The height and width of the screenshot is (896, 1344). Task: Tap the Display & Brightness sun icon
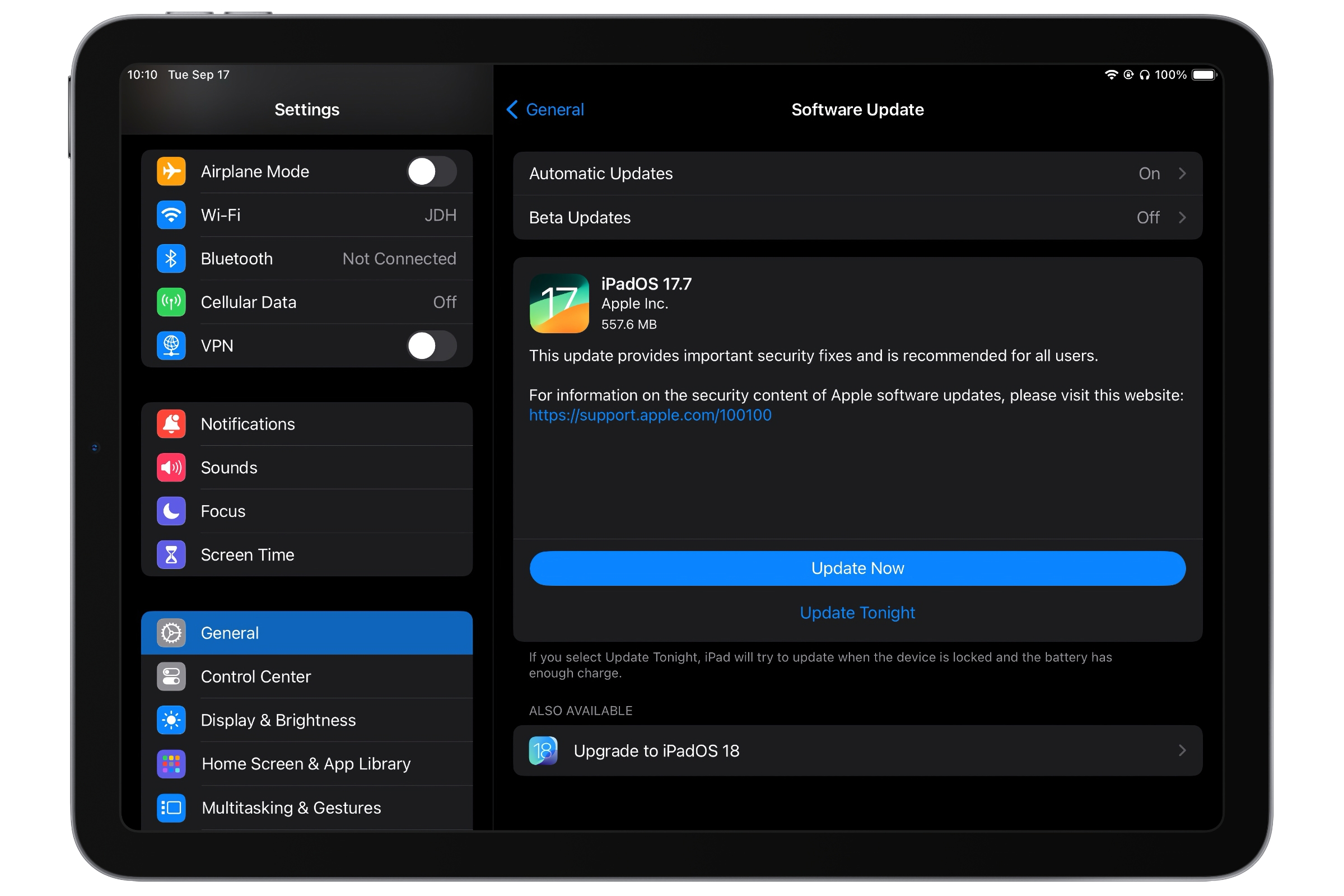(x=171, y=720)
